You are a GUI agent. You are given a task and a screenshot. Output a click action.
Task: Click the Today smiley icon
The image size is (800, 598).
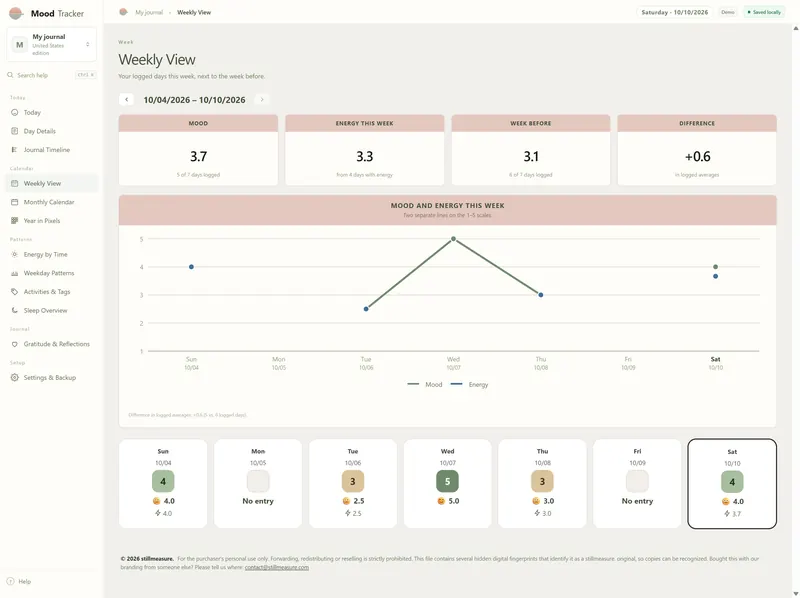[14, 112]
